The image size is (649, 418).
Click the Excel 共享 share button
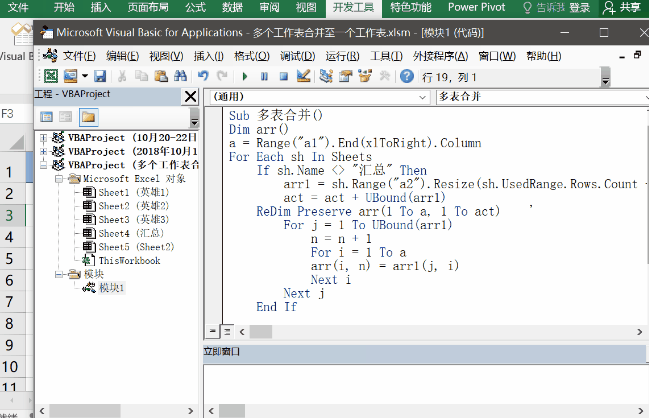pyautogui.click(x=622, y=7)
